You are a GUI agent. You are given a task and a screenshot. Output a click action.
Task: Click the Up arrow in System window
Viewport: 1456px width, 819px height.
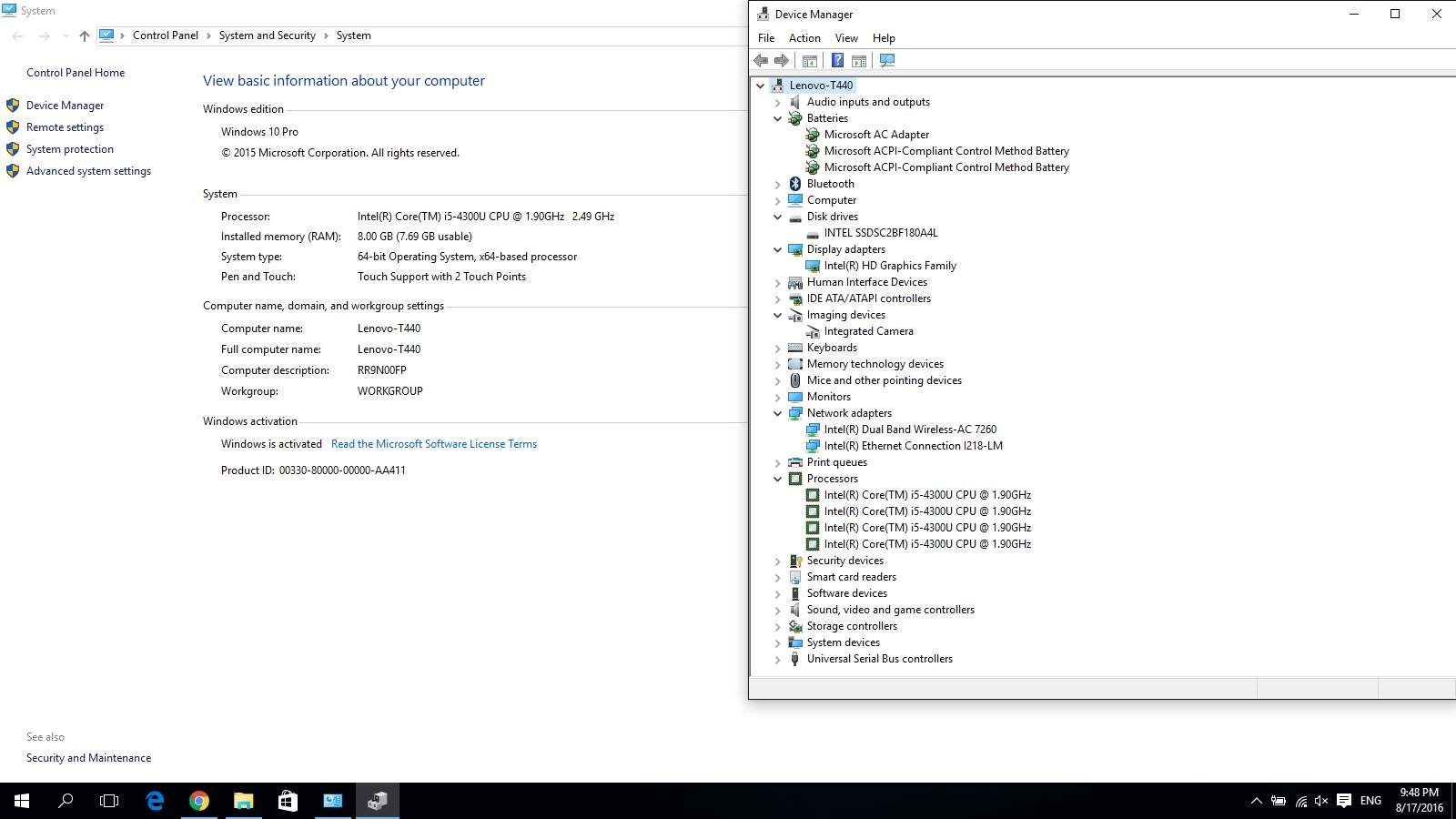click(85, 36)
